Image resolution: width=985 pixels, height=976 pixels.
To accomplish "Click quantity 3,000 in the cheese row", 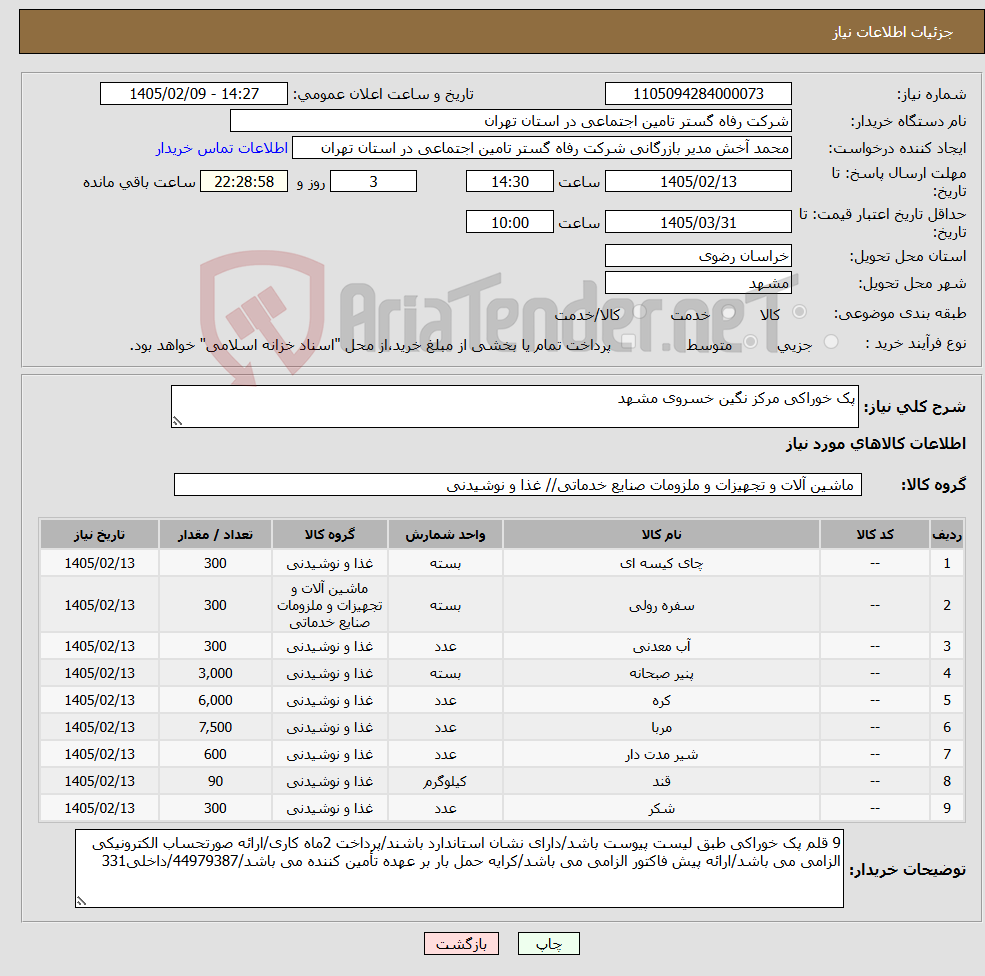I will (x=215, y=673).
